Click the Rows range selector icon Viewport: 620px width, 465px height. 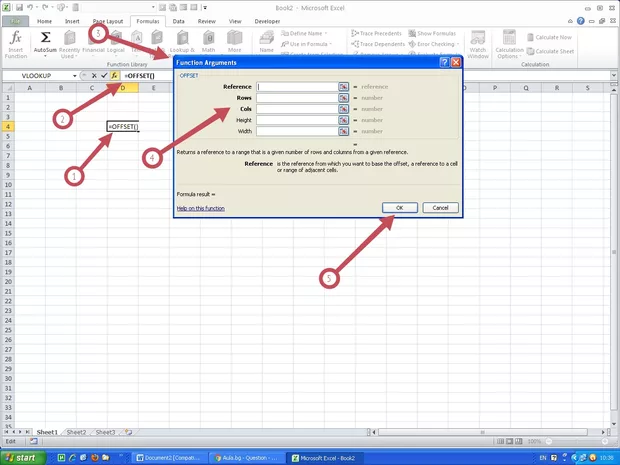pyautogui.click(x=344, y=98)
